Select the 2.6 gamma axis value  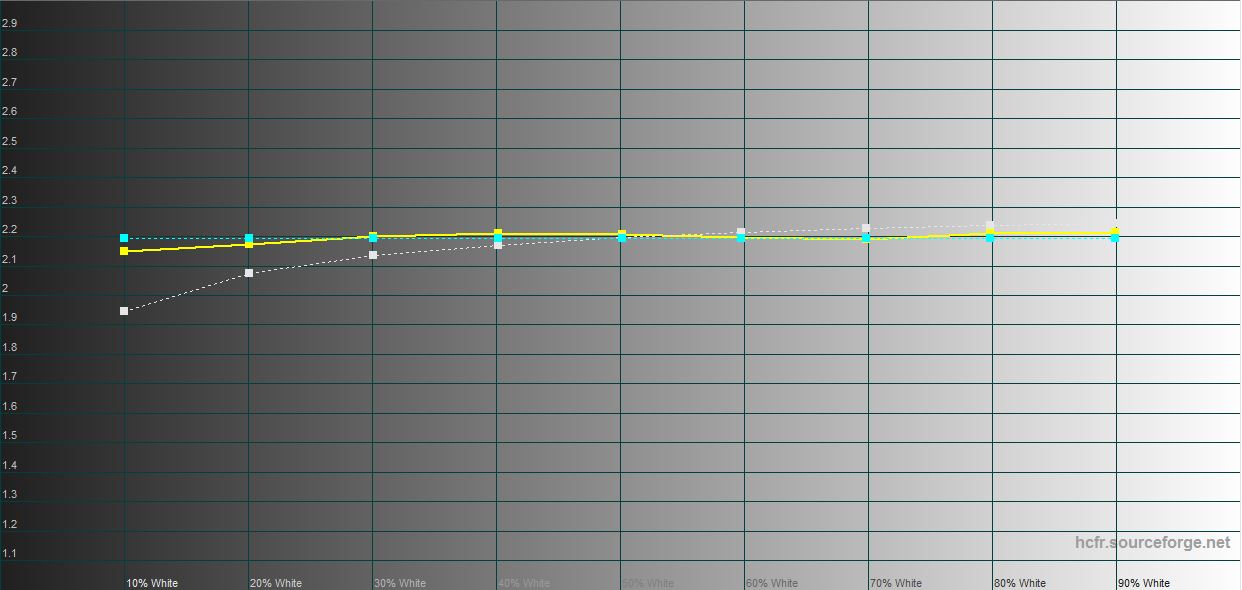click(9, 112)
